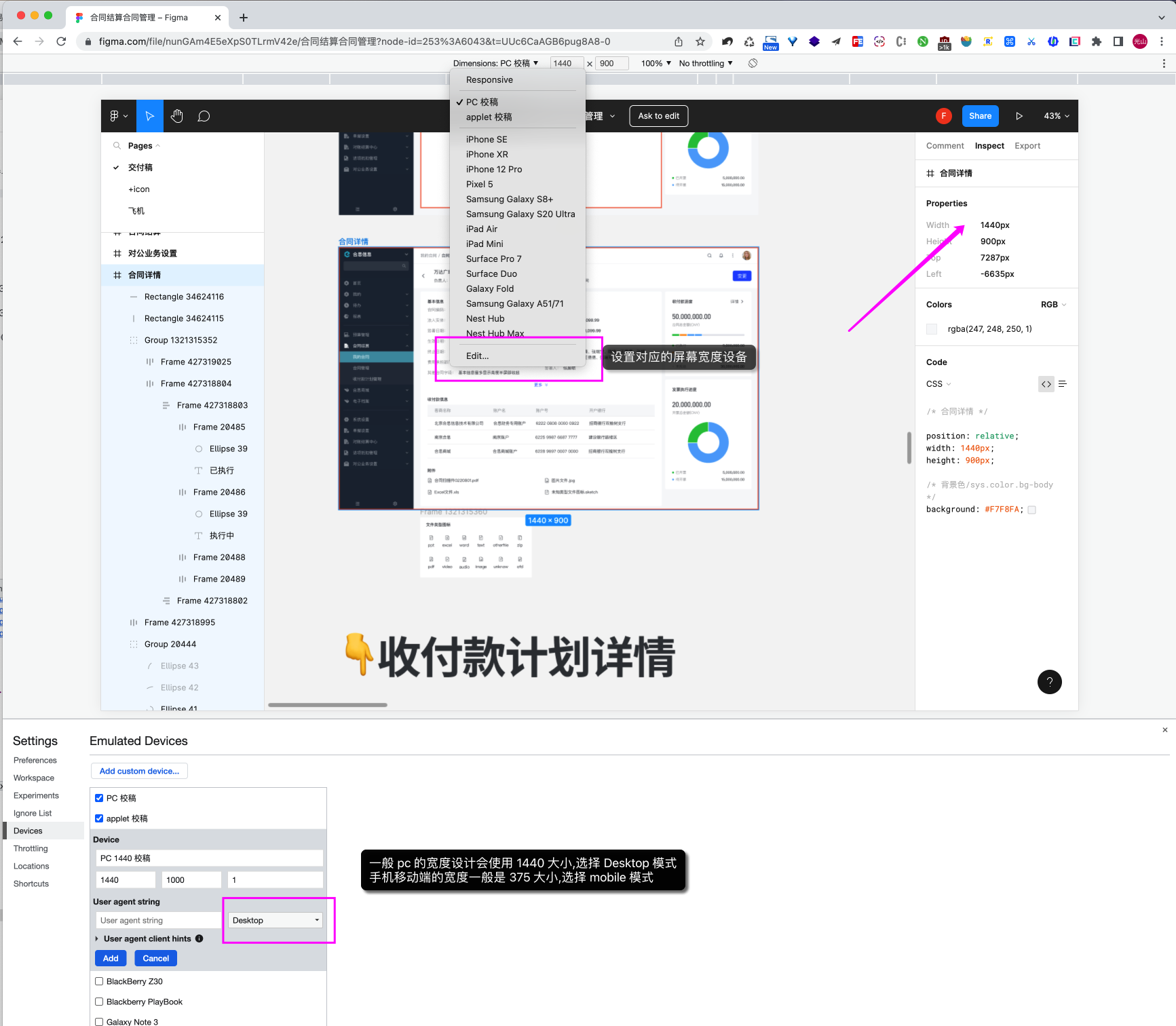Switch to the Comment tab
Image resolution: width=1176 pixels, height=1026 pixels.
(945, 146)
